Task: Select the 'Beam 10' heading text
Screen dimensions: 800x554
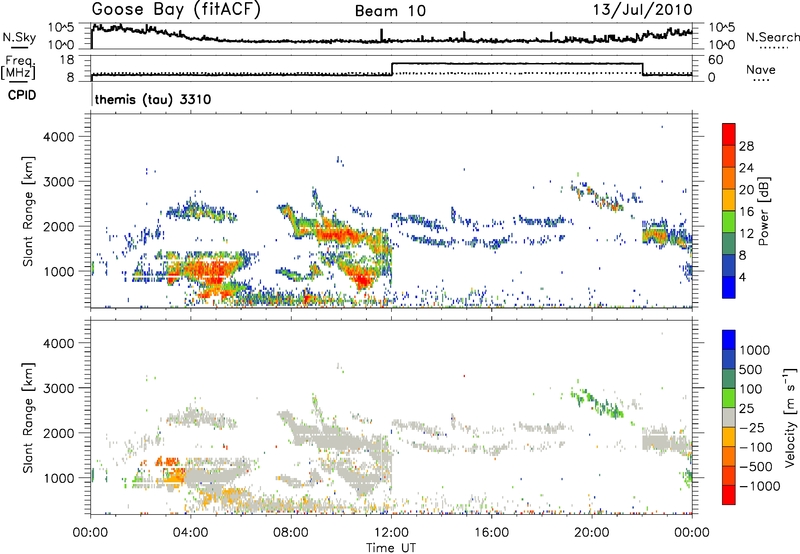Action: tap(390, 11)
